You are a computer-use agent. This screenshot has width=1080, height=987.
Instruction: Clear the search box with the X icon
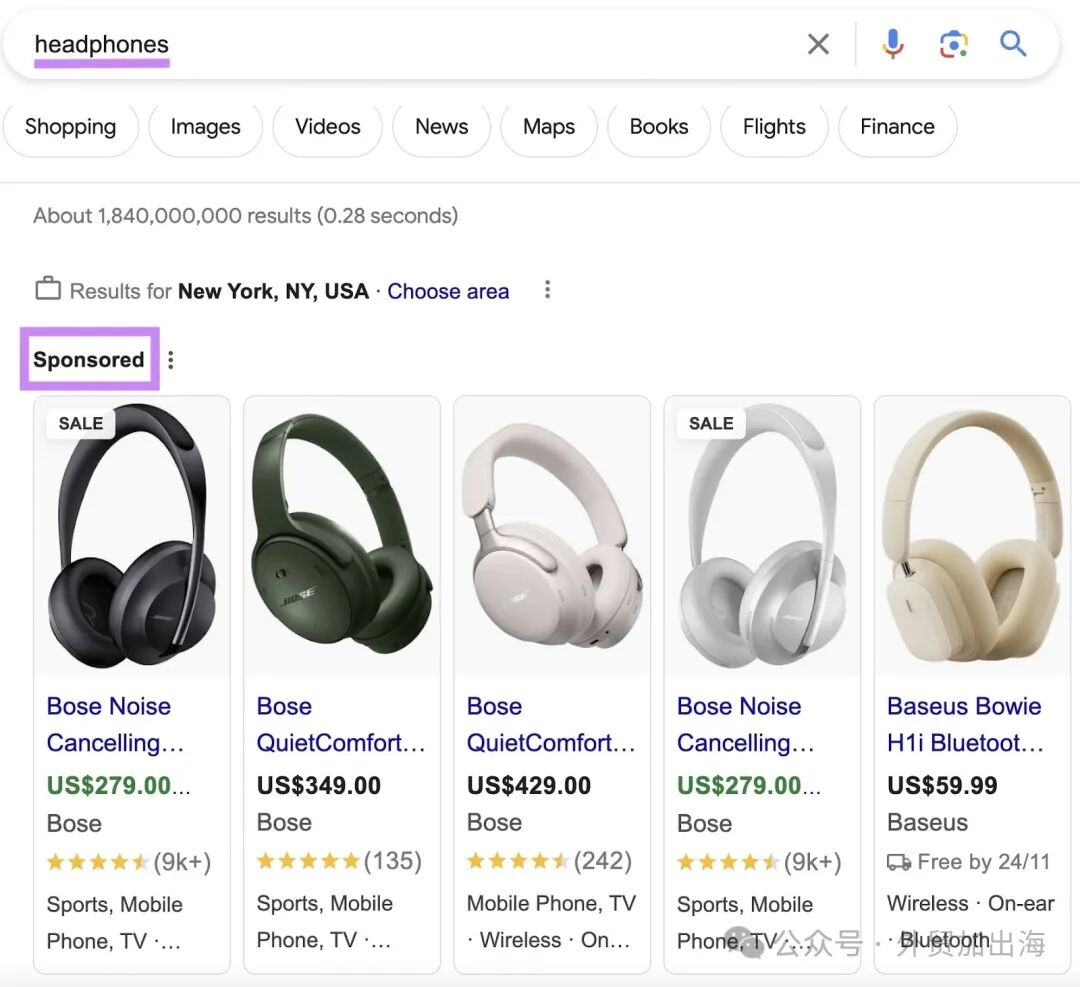tap(818, 44)
